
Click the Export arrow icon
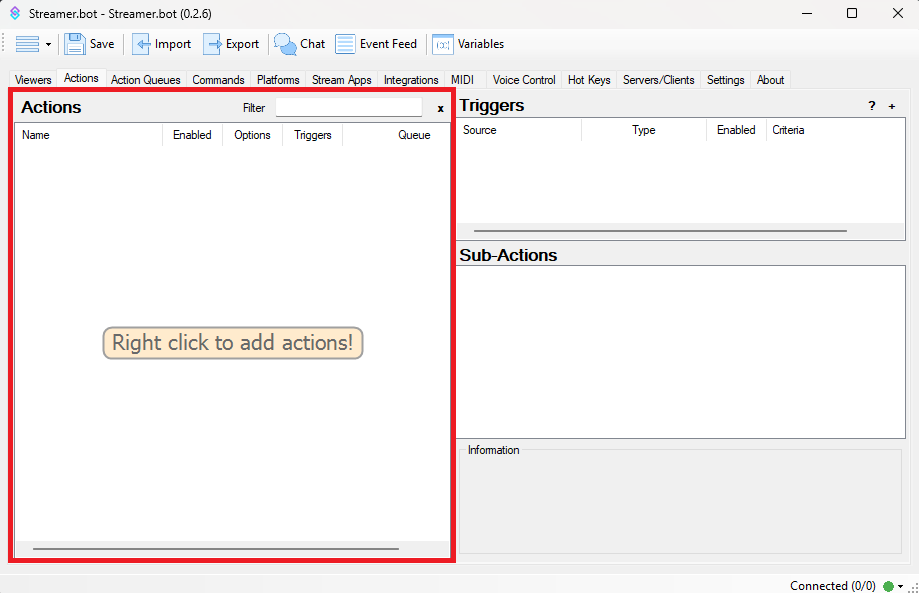[x=212, y=44]
